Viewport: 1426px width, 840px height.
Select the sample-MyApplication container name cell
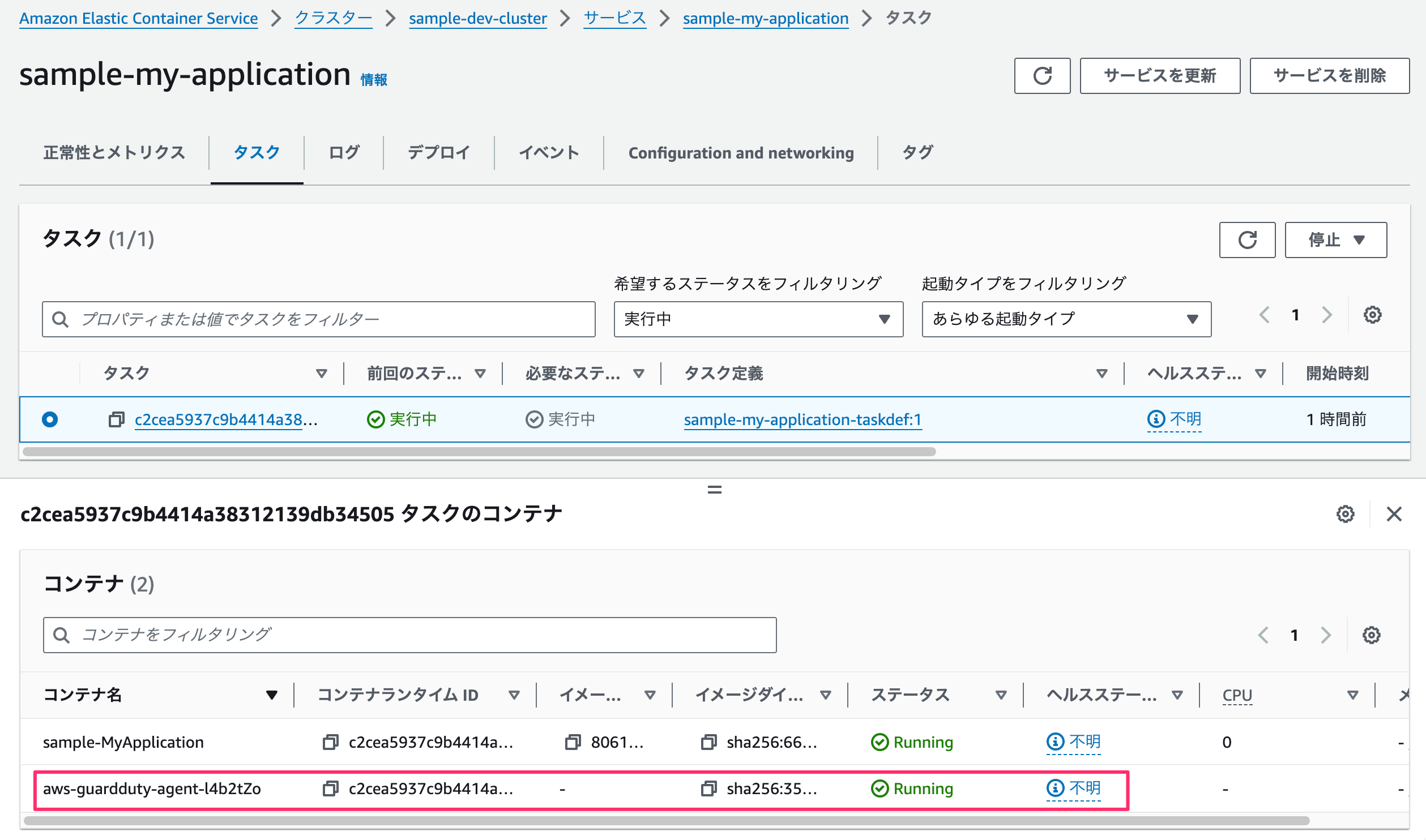pyautogui.click(x=123, y=742)
